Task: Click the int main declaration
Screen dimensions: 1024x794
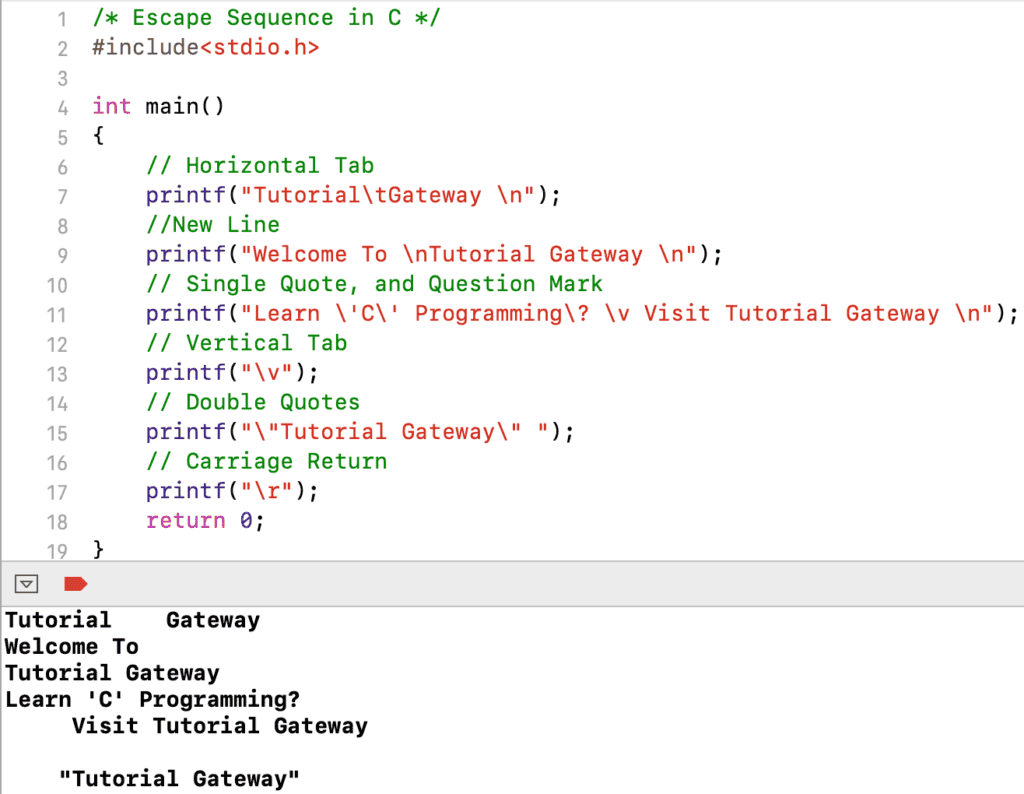Action: [160, 106]
